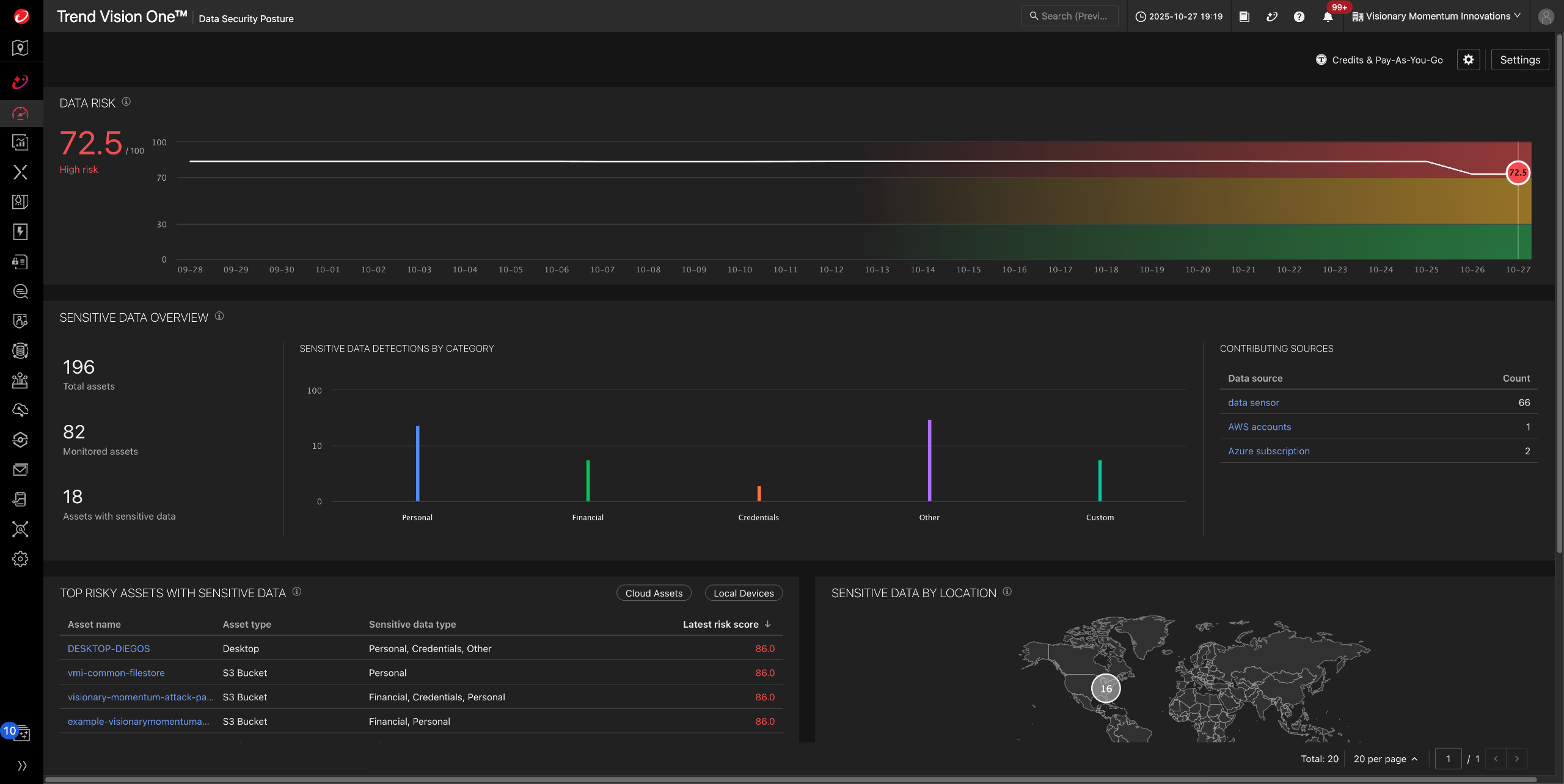Toggle the Cloud Assets filter

pos(654,593)
